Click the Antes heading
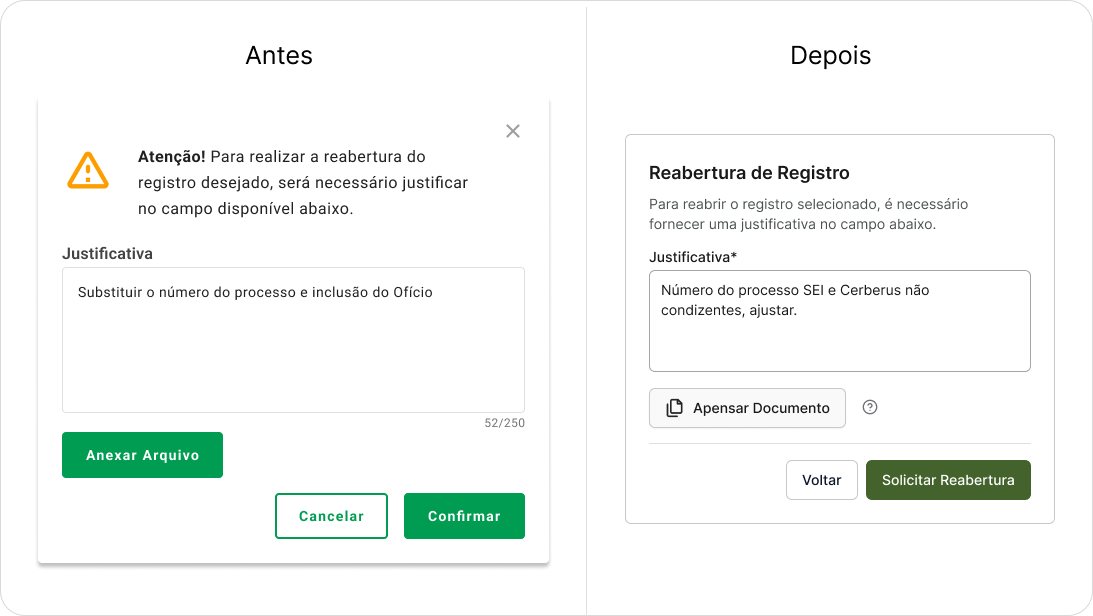Viewport: 1093px width, 616px height. (x=279, y=56)
